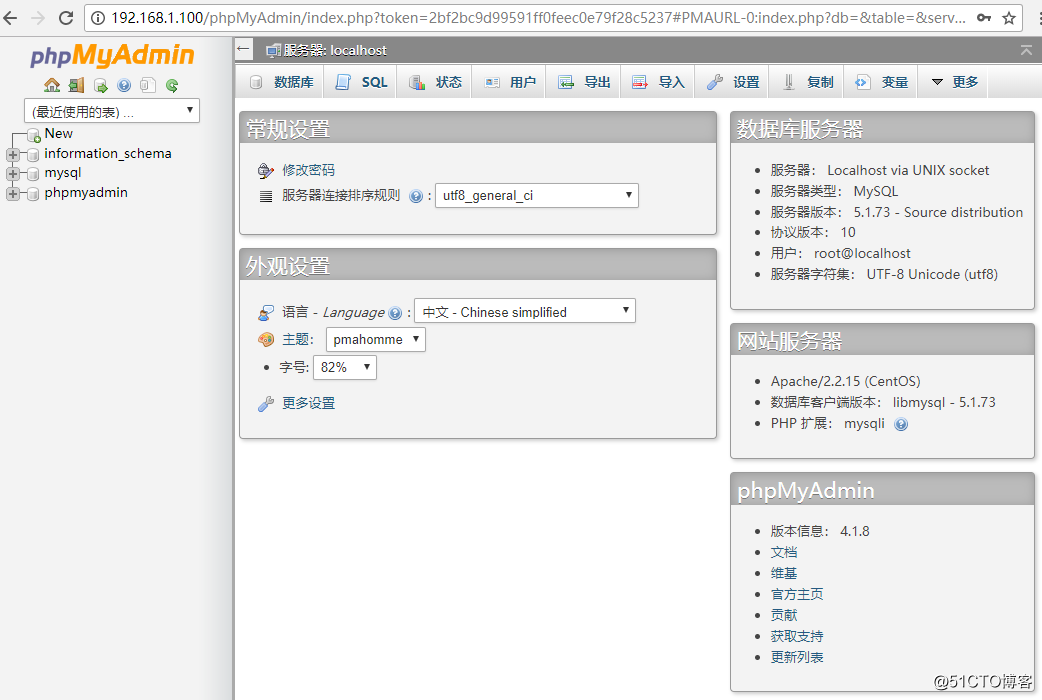
Task: Open the utf8_general_ci collation dropdown
Action: (x=537, y=195)
